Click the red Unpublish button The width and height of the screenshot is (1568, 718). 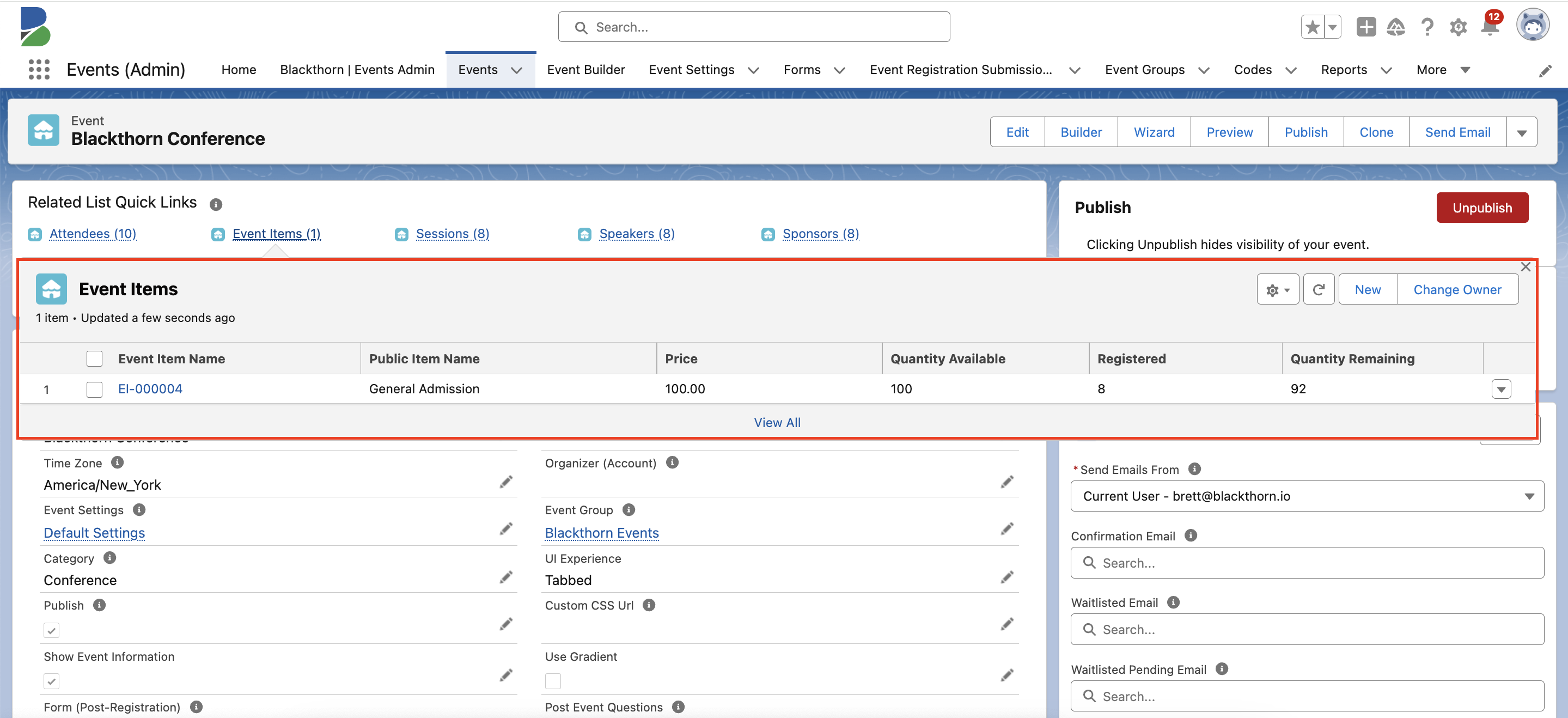(1482, 208)
